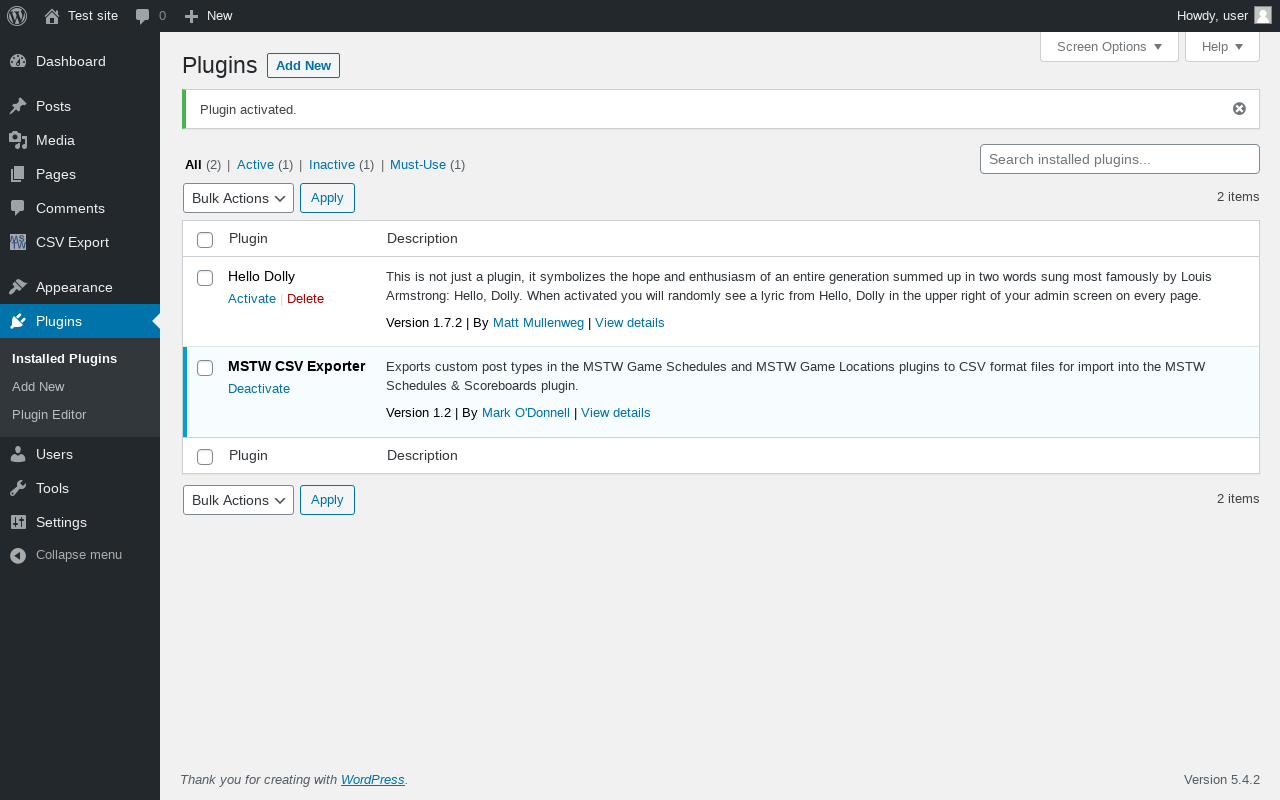Click the Users person icon
Screen dimensions: 1280x800
[18, 454]
